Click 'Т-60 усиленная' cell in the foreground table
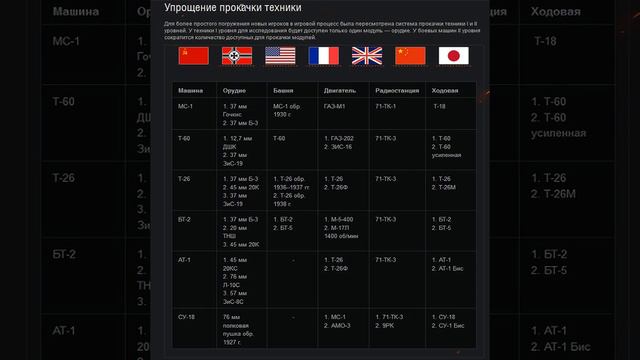 [447, 151]
